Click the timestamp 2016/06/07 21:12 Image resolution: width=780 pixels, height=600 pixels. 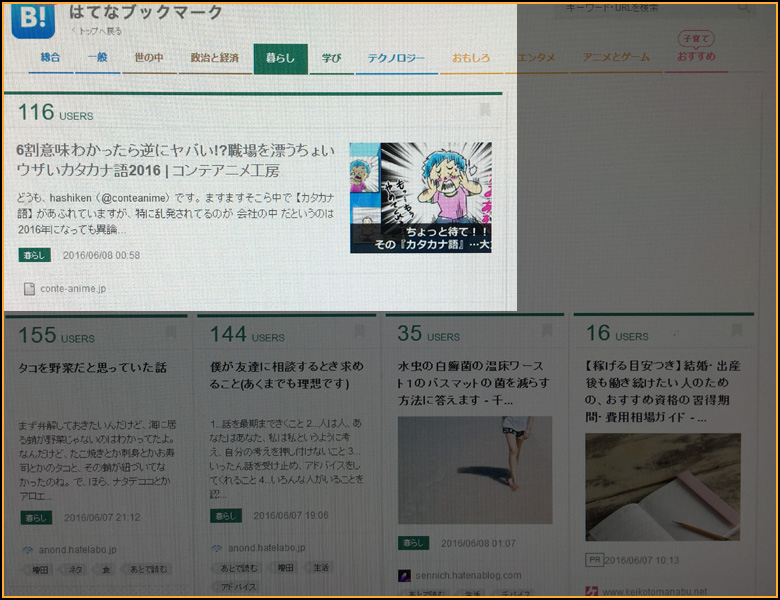point(102,517)
